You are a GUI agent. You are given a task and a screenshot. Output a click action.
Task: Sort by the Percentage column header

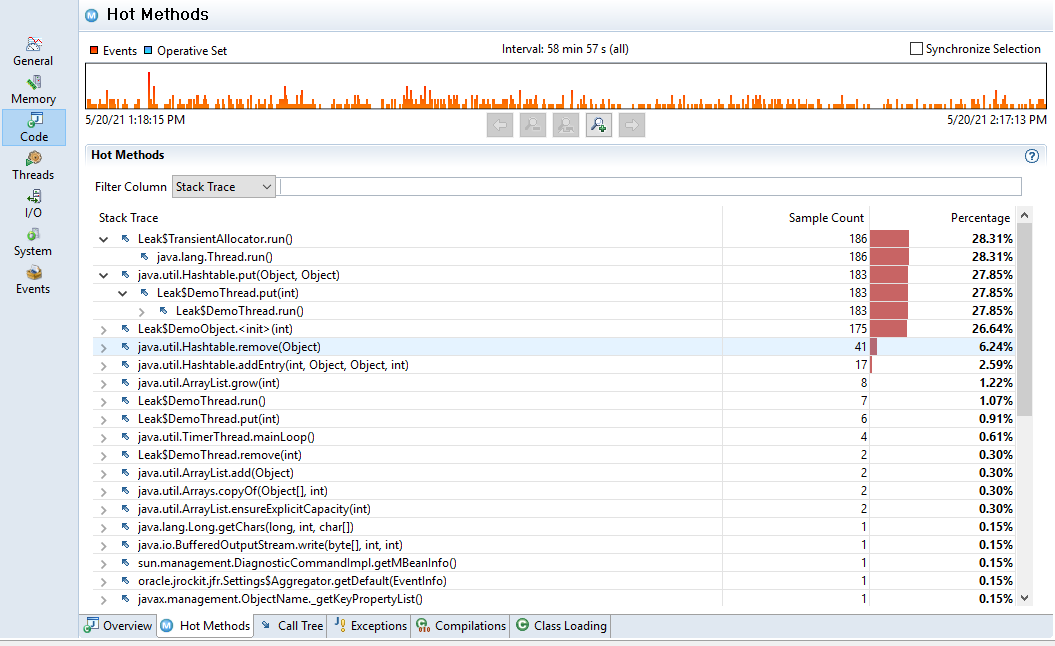[980, 218]
